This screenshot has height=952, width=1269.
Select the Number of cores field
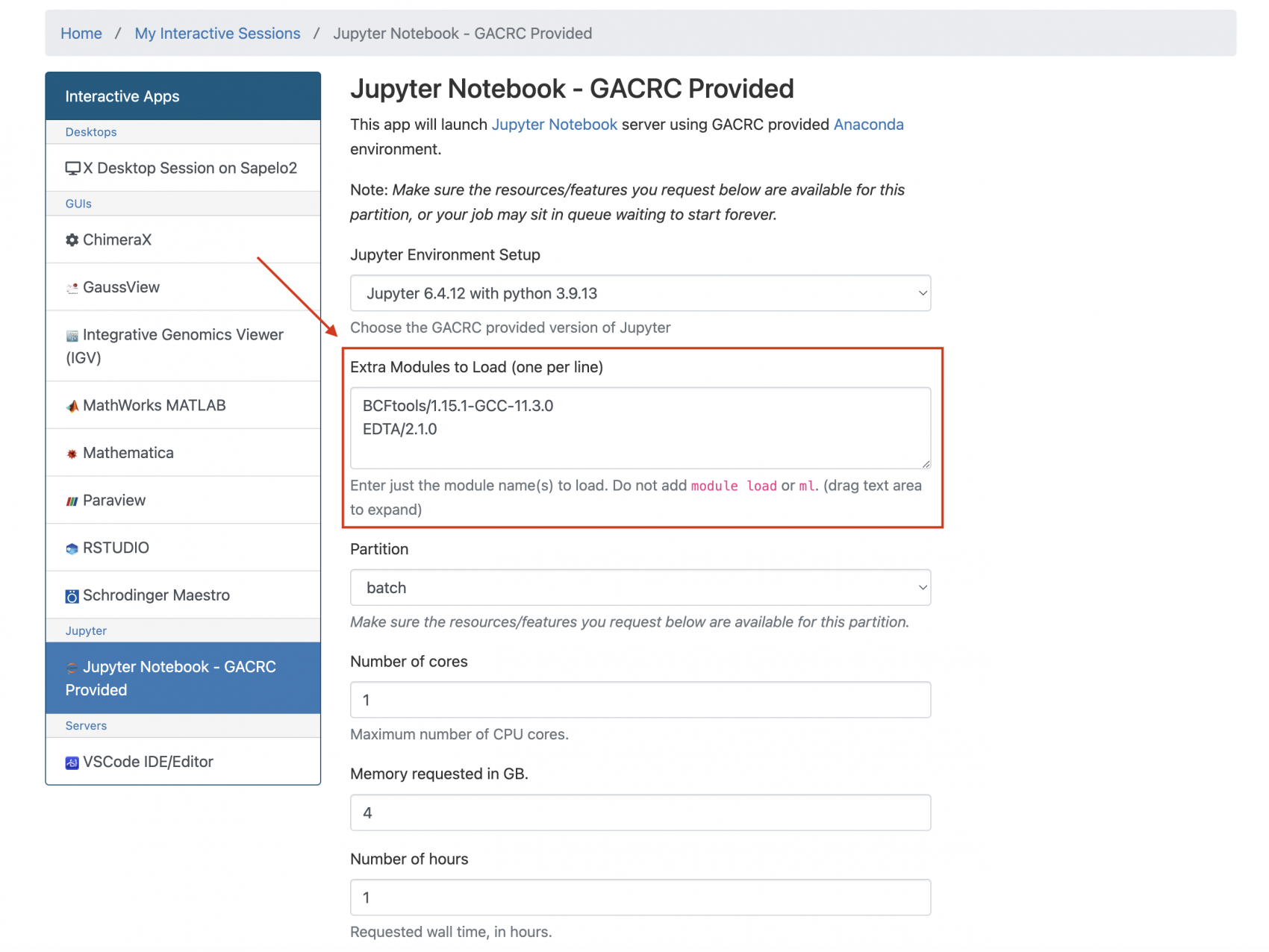pyautogui.click(x=640, y=699)
